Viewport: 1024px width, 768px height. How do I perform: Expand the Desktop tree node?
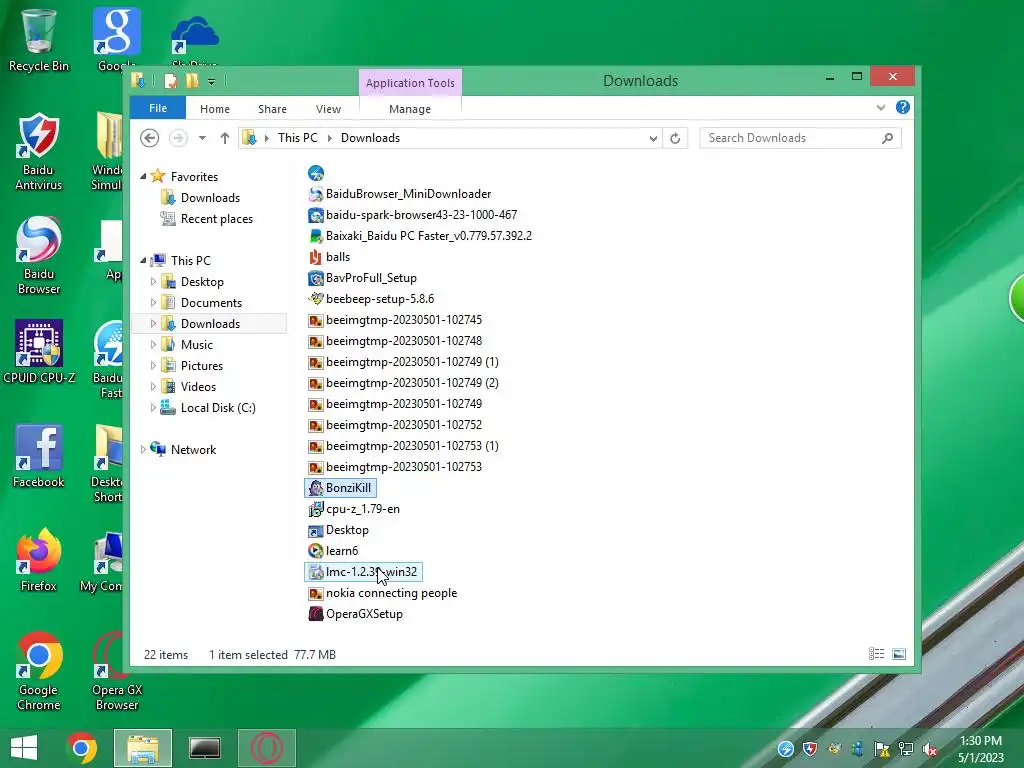(x=153, y=281)
